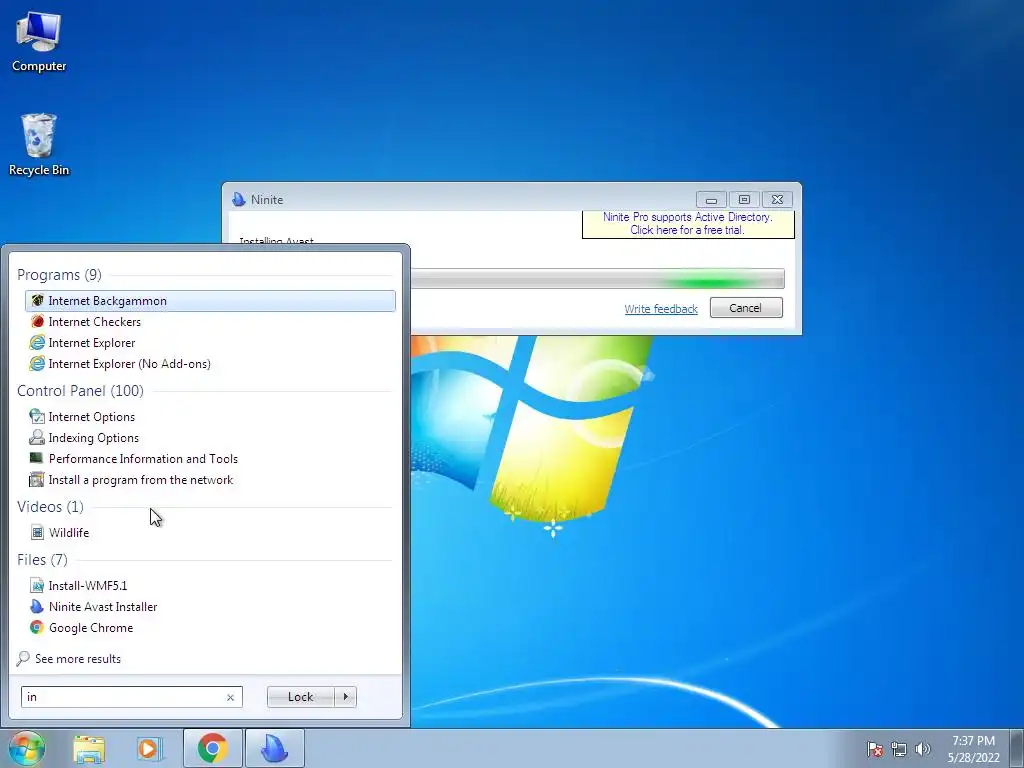Open Windows Media Player from taskbar
The width and height of the screenshot is (1024, 768).
coord(150,748)
